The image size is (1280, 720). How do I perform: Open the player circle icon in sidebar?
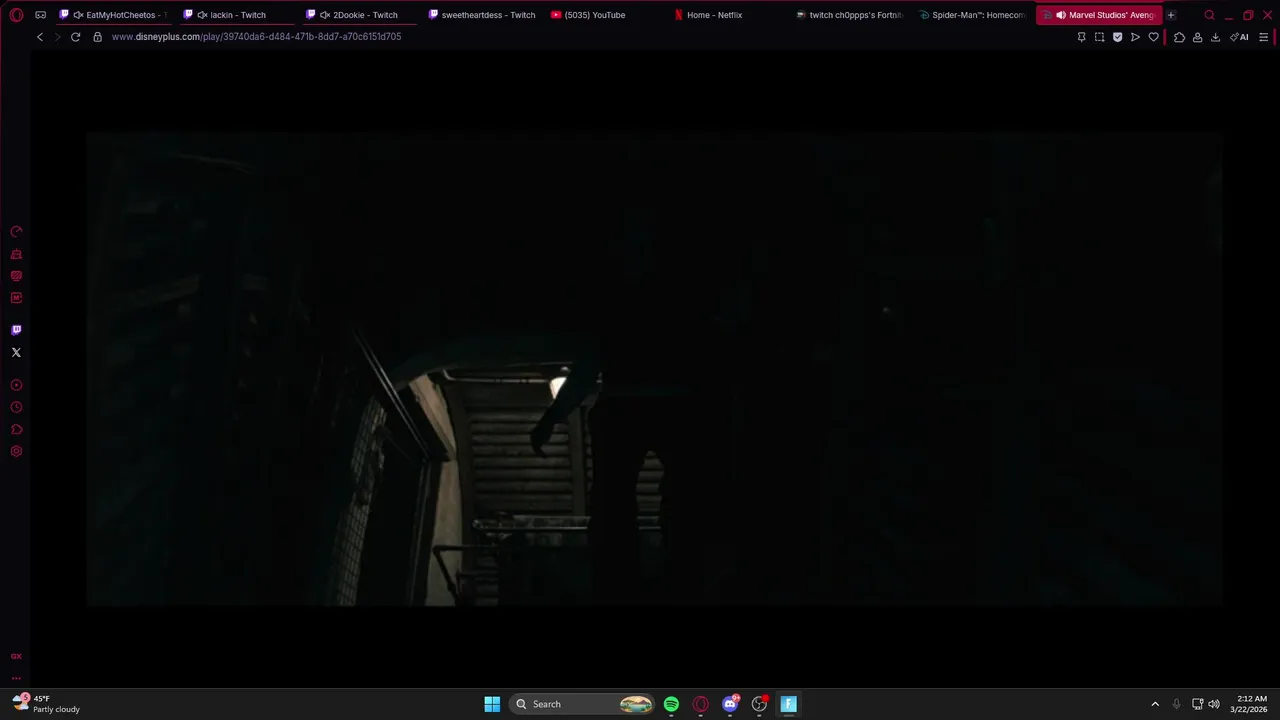coord(16,385)
